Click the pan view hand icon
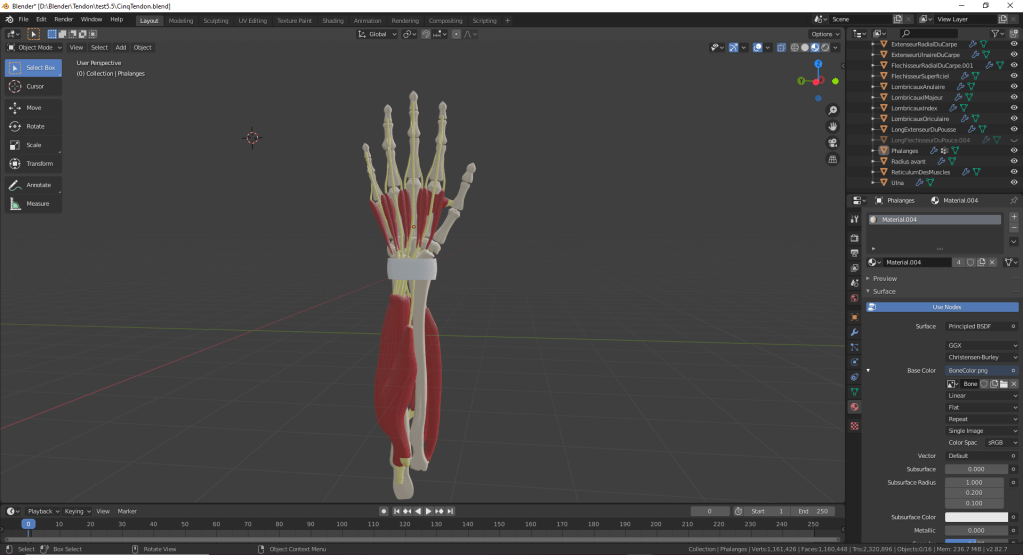 pos(832,126)
